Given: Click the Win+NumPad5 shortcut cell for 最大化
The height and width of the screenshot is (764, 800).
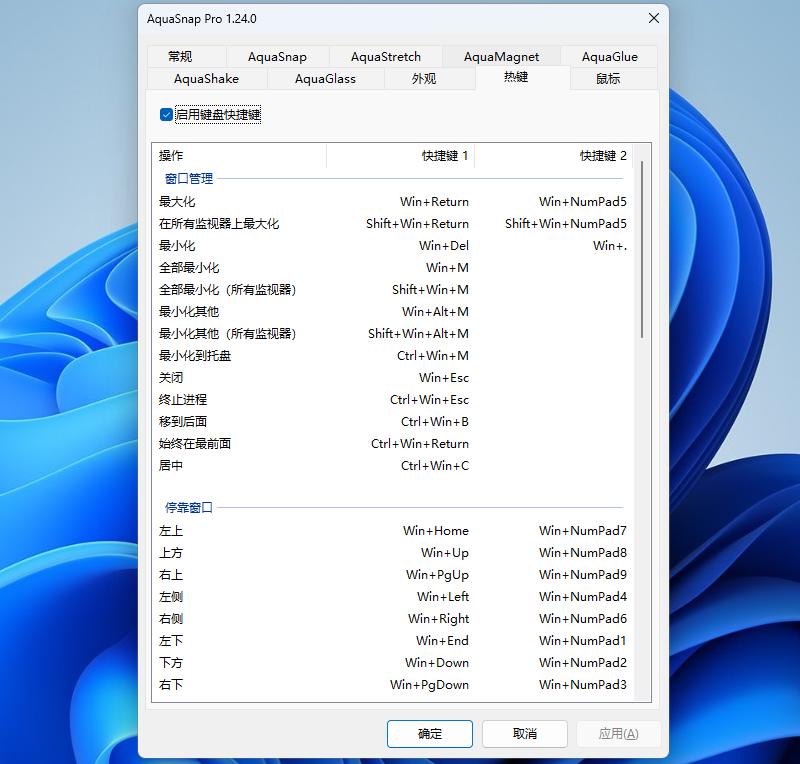Looking at the screenshot, I should (x=583, y=202).
